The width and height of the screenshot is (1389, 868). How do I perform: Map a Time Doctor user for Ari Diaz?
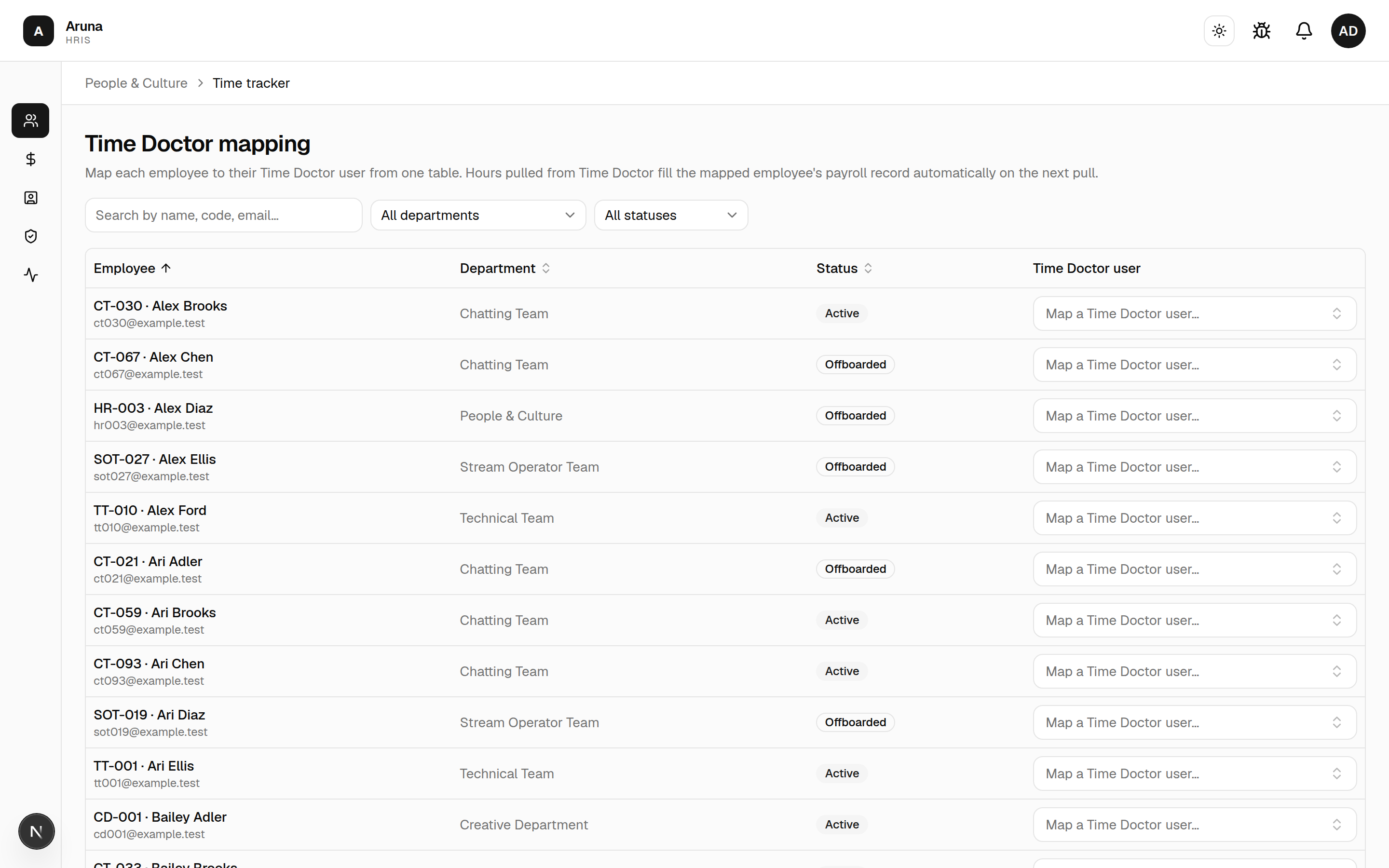1195,722
